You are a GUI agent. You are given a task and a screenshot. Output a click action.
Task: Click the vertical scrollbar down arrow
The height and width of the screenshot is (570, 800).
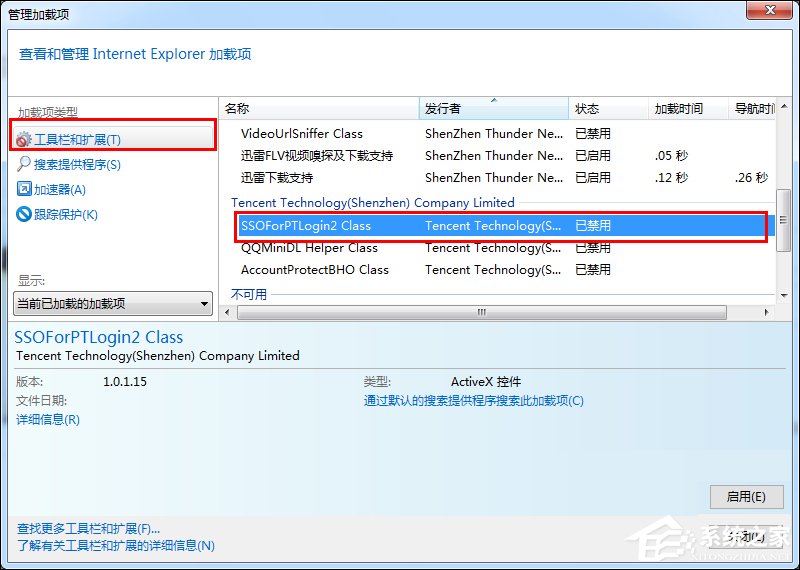pos(785,295)
